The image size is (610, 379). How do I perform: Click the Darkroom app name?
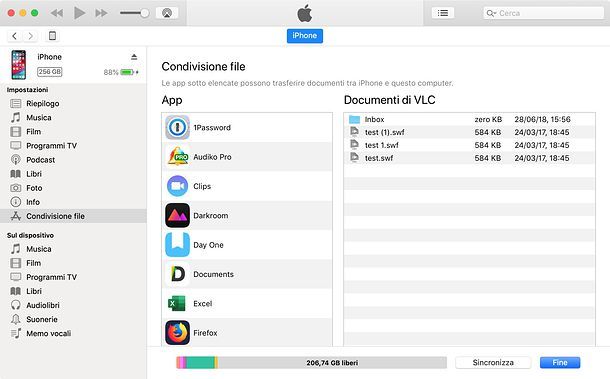[x=210, y=216]
